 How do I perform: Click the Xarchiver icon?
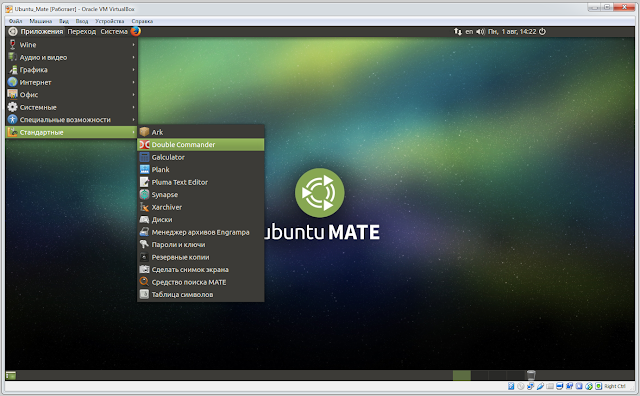point(144,207)
